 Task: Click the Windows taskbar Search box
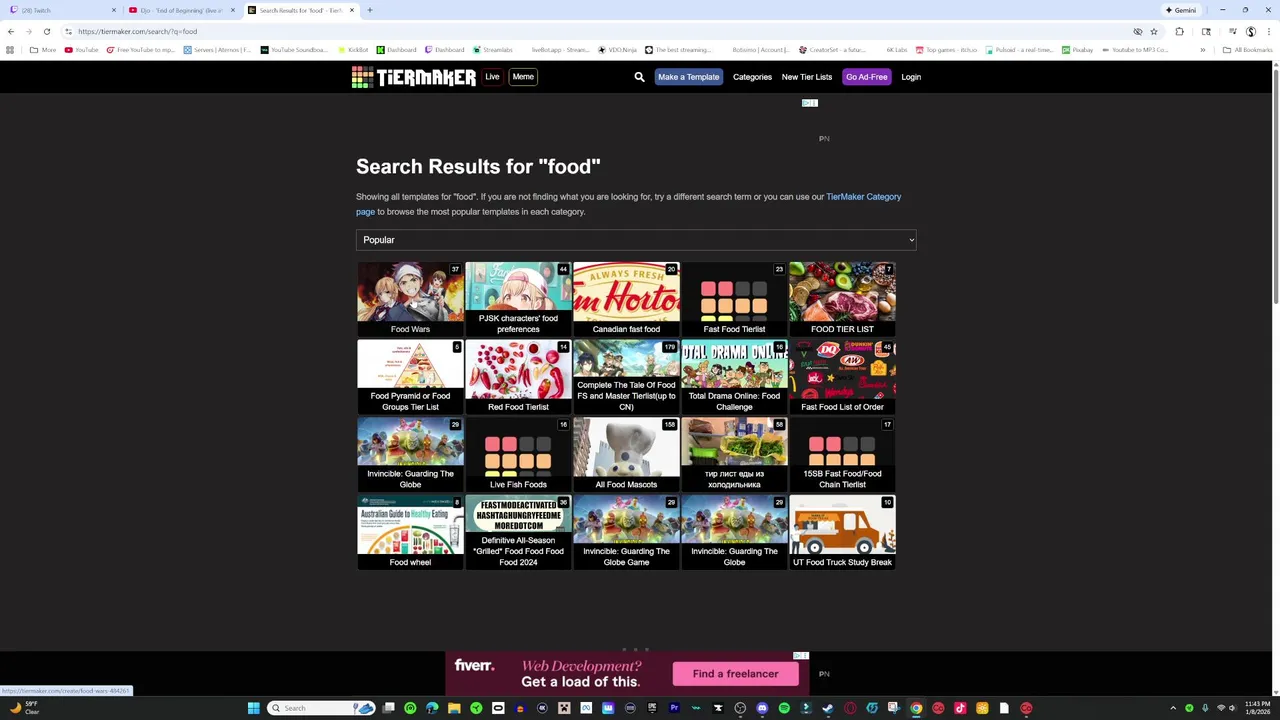pos(320,708)
